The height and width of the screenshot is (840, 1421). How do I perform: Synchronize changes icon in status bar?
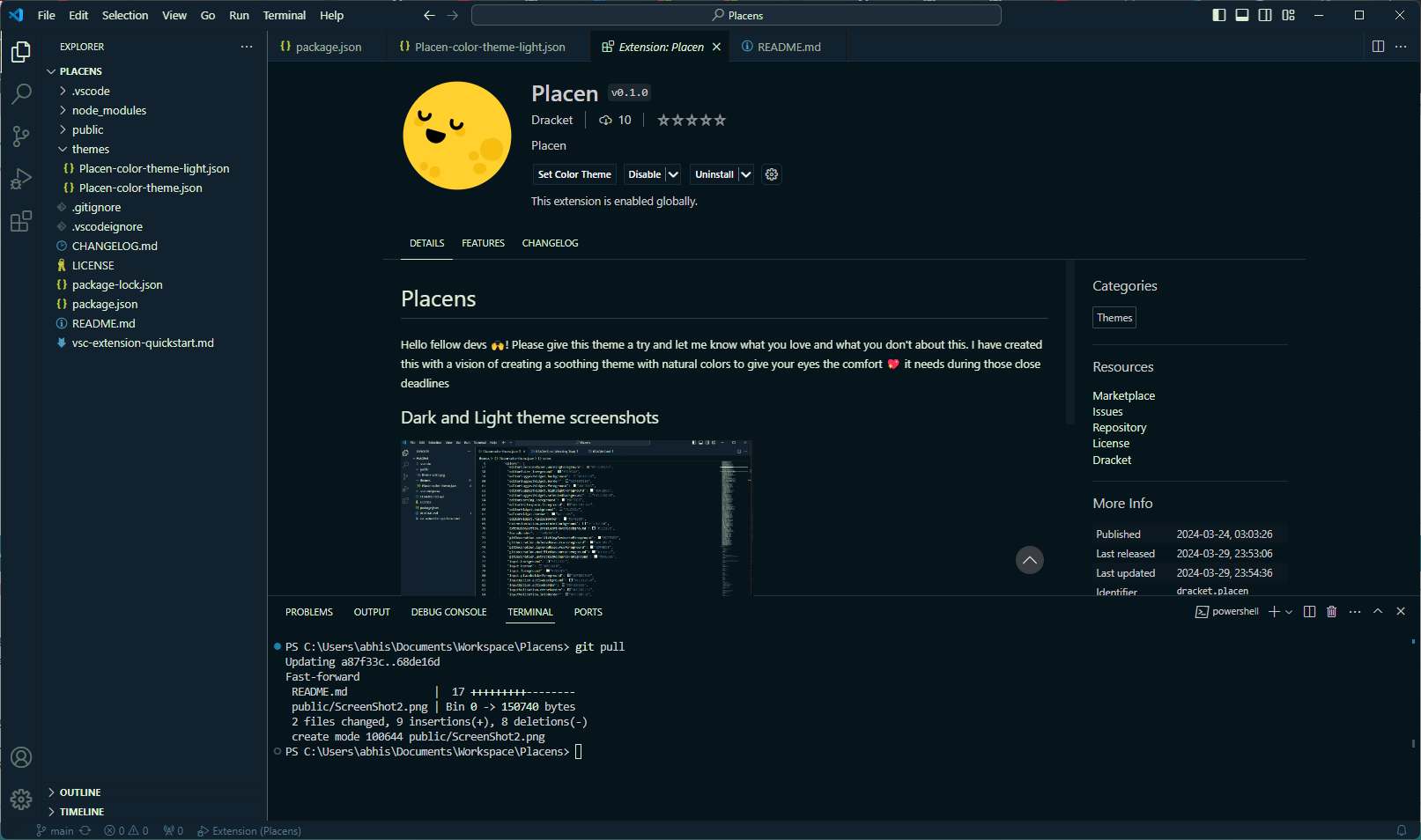pyautogui.click(x=85, y=830)
